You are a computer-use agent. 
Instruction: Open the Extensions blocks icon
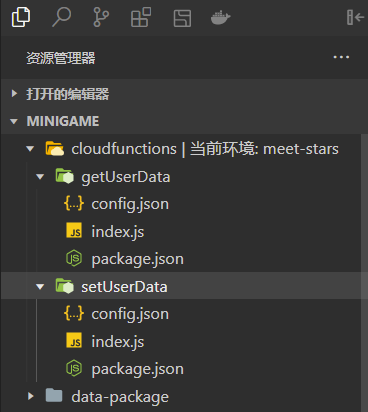click(x=141, y=17)
